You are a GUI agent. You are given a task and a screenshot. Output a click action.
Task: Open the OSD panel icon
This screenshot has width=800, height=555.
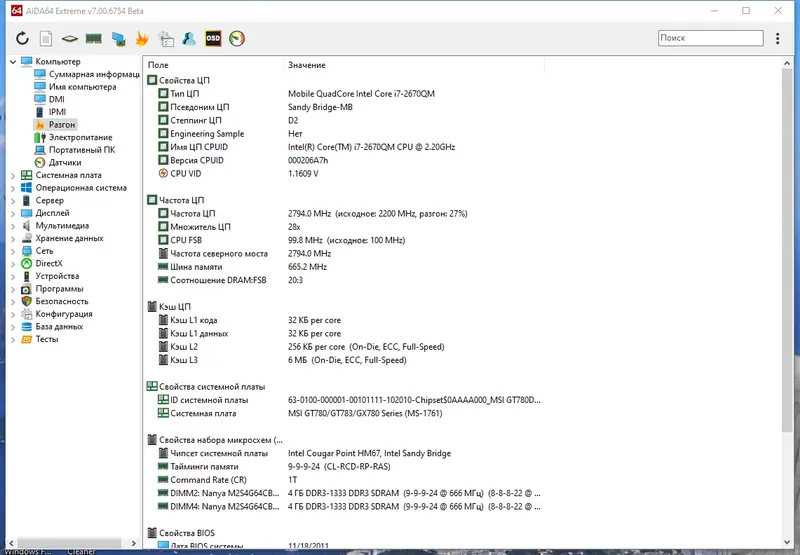click(x=213, y=39)
